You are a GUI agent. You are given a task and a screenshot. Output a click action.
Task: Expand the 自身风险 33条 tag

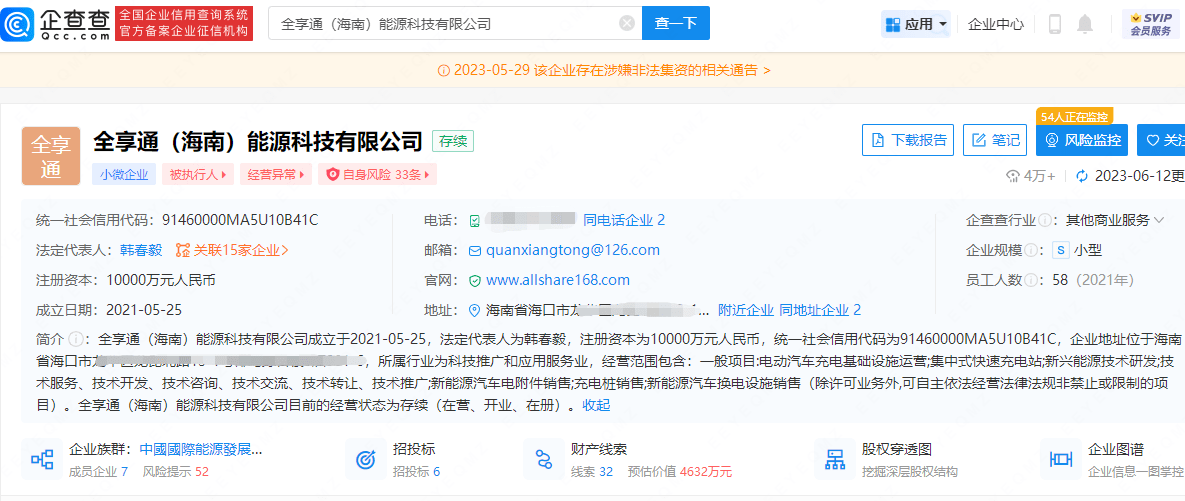click(377, 175)
